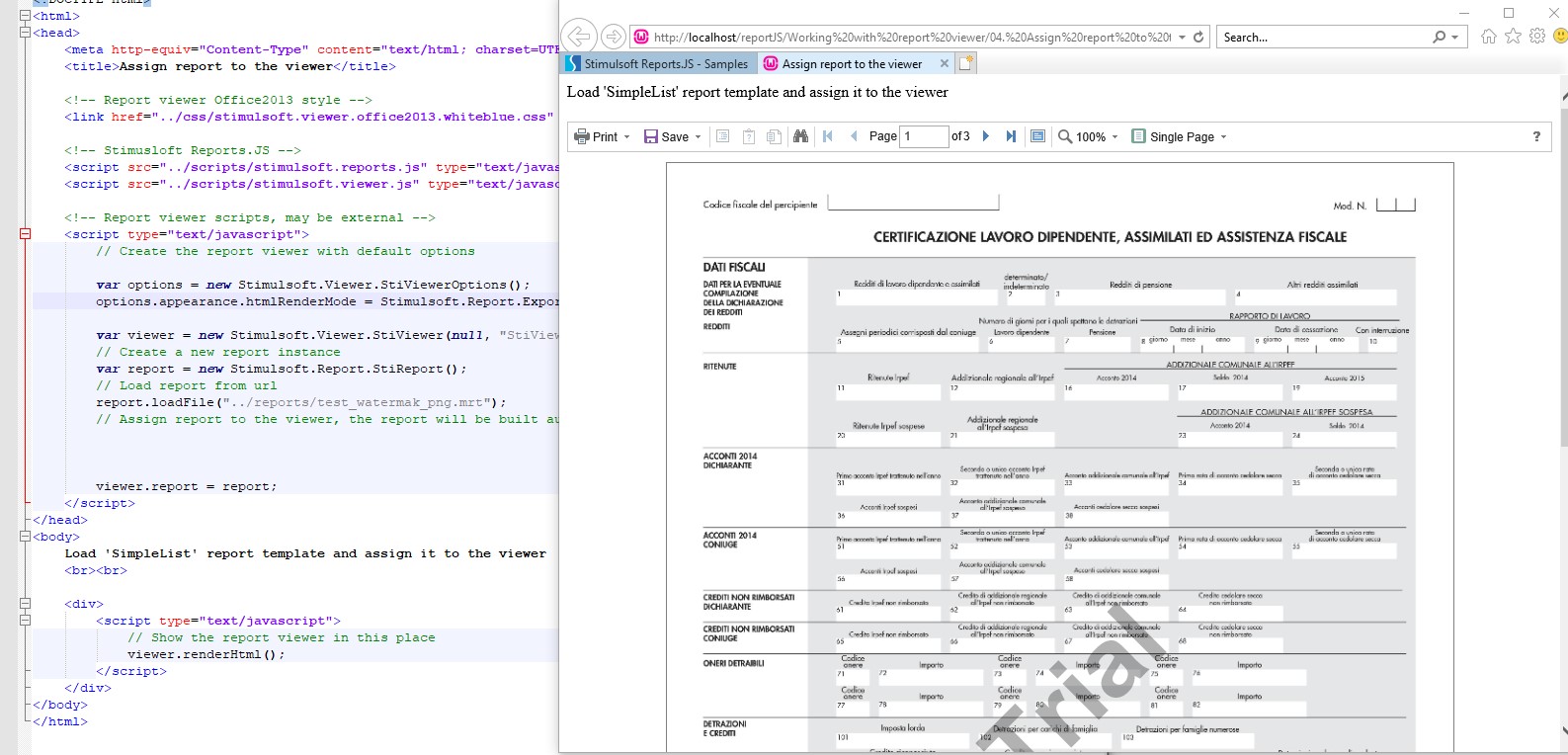Click the Save button in viewer toolbar
This screenshot has height=755, width=1568.
(x=666, y=136)
